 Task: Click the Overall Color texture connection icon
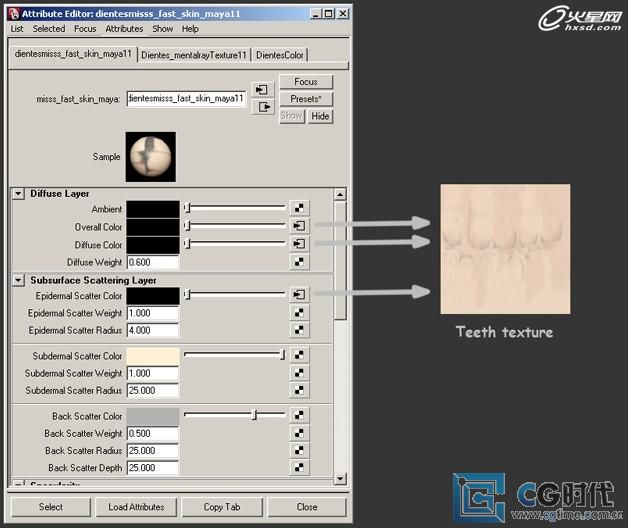pyautogui.click(x=298, y=226)
